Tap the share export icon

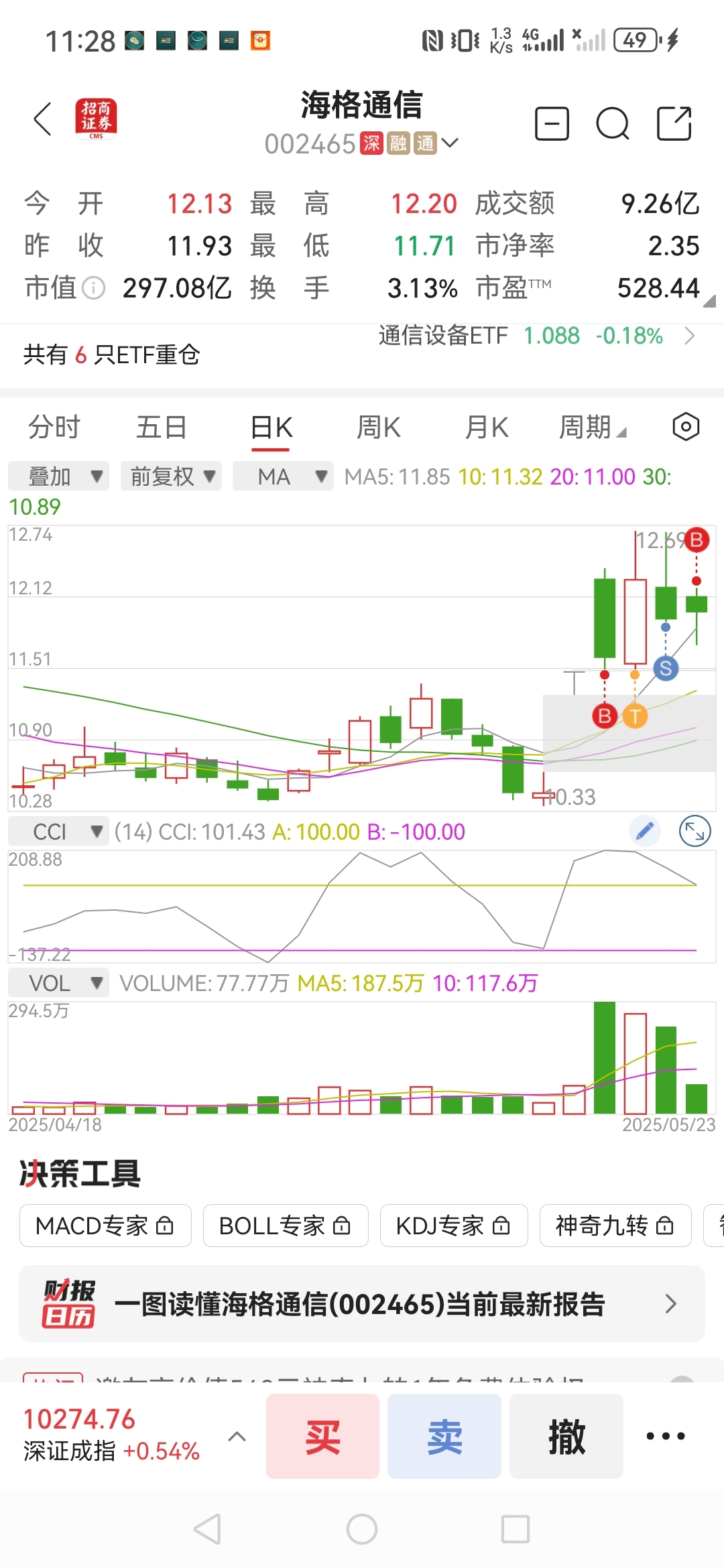coord(674,123)
